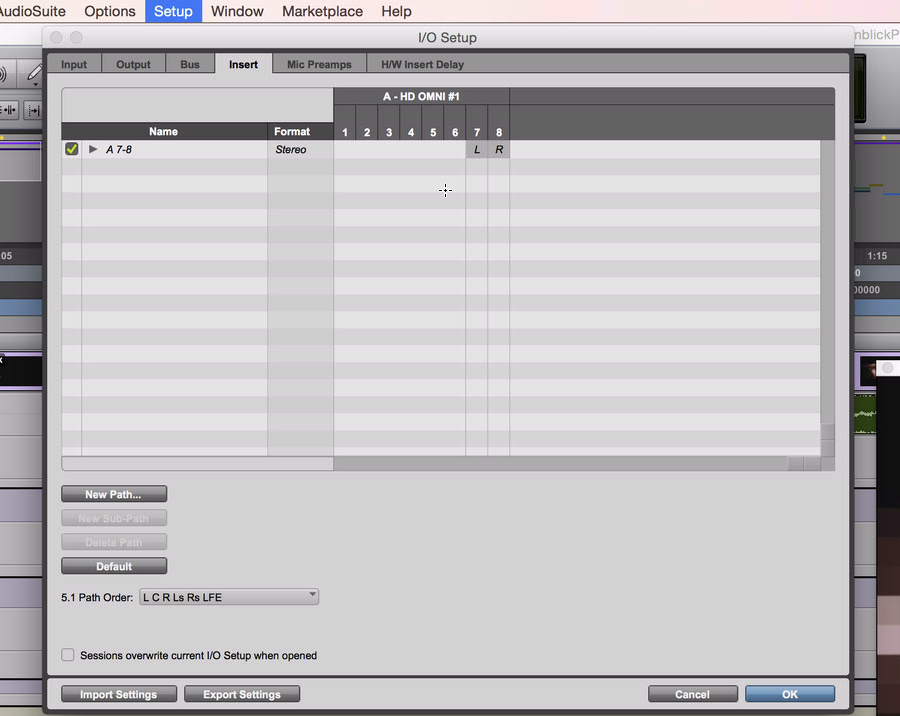Viewport: 900px width, 716px height.
Task: Open the Setup menu
Action: (x=173, y=11)
